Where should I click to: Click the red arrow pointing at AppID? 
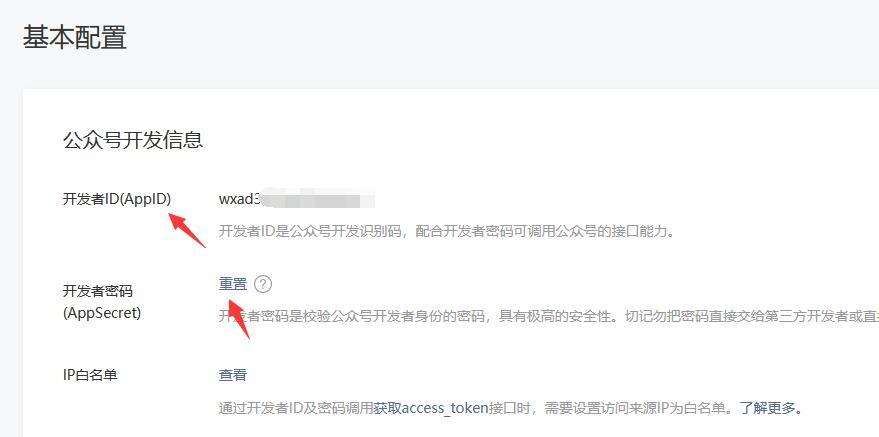(187, 230)
